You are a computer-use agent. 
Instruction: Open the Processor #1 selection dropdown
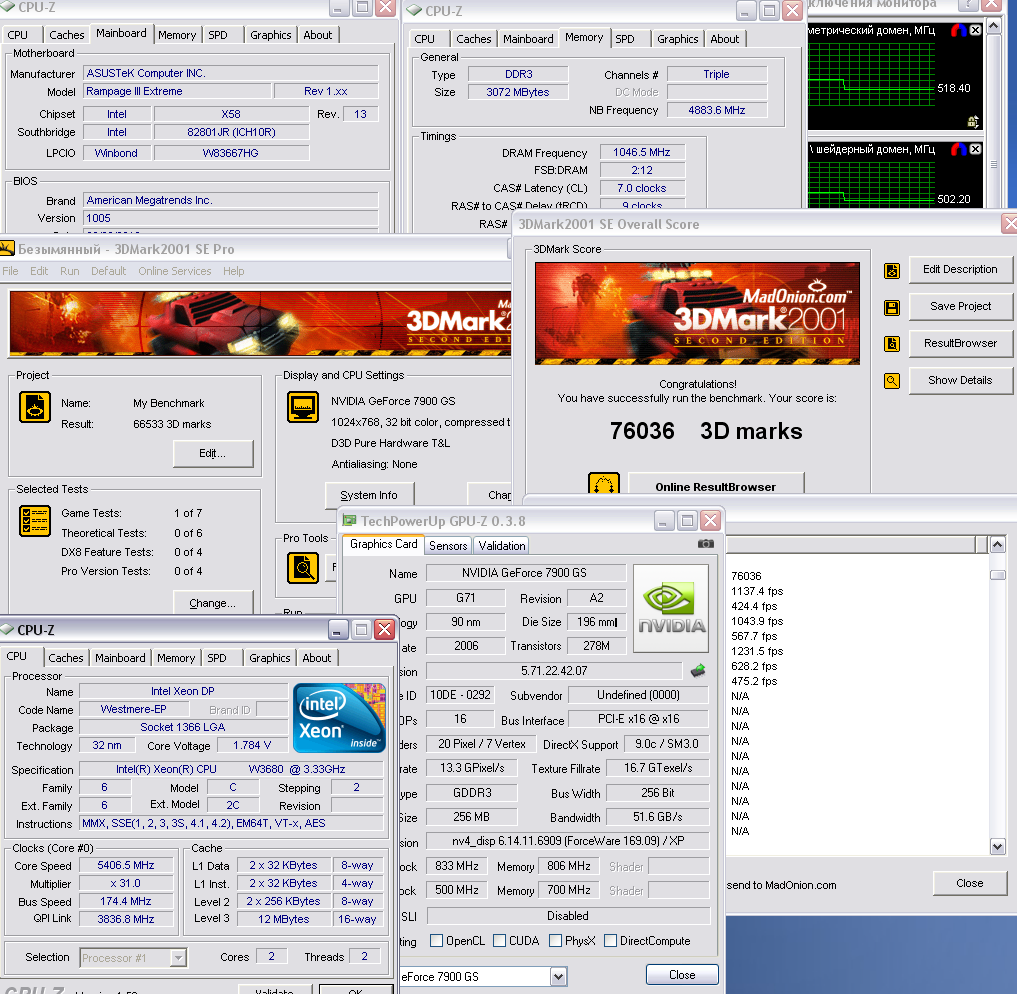[178, 958]
